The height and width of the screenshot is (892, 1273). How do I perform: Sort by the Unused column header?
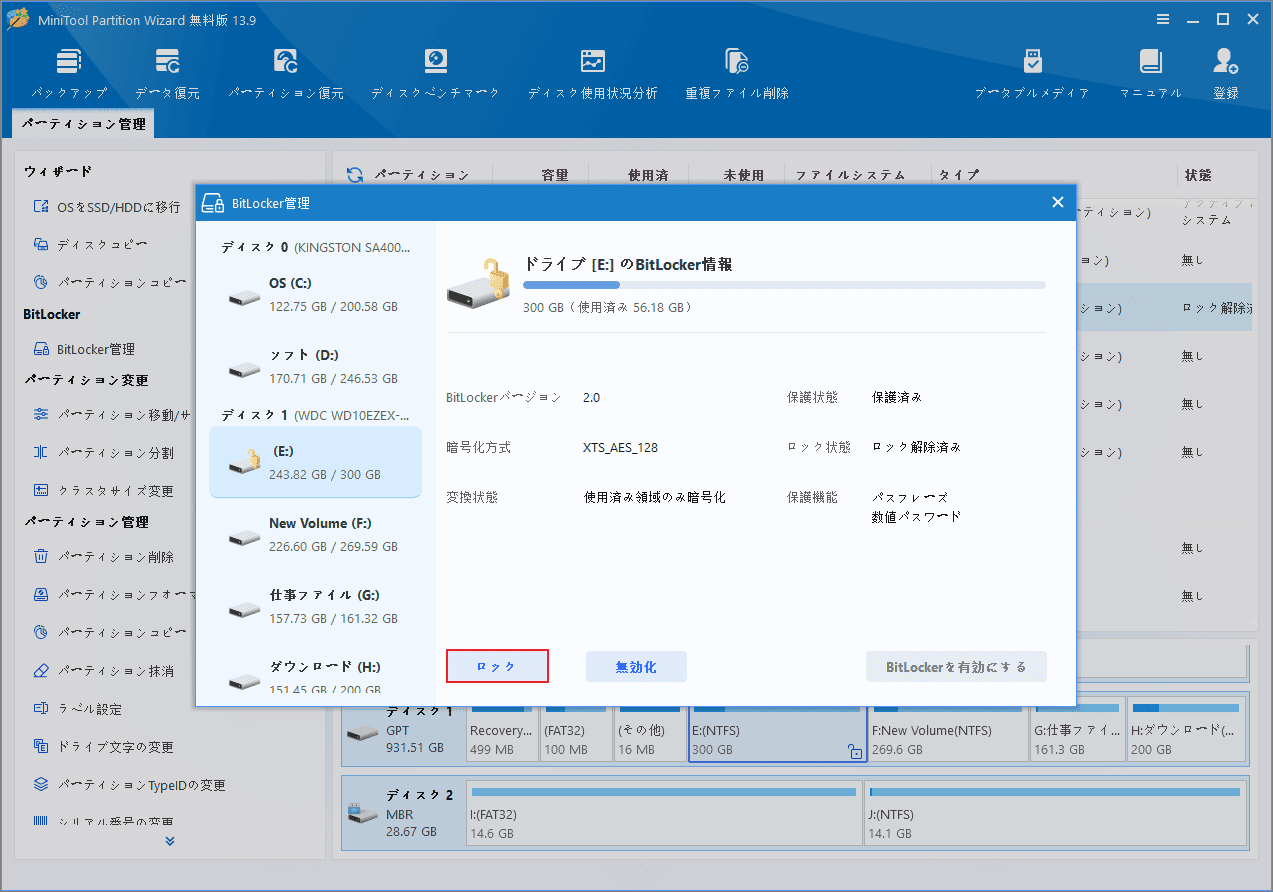(743, 175)
